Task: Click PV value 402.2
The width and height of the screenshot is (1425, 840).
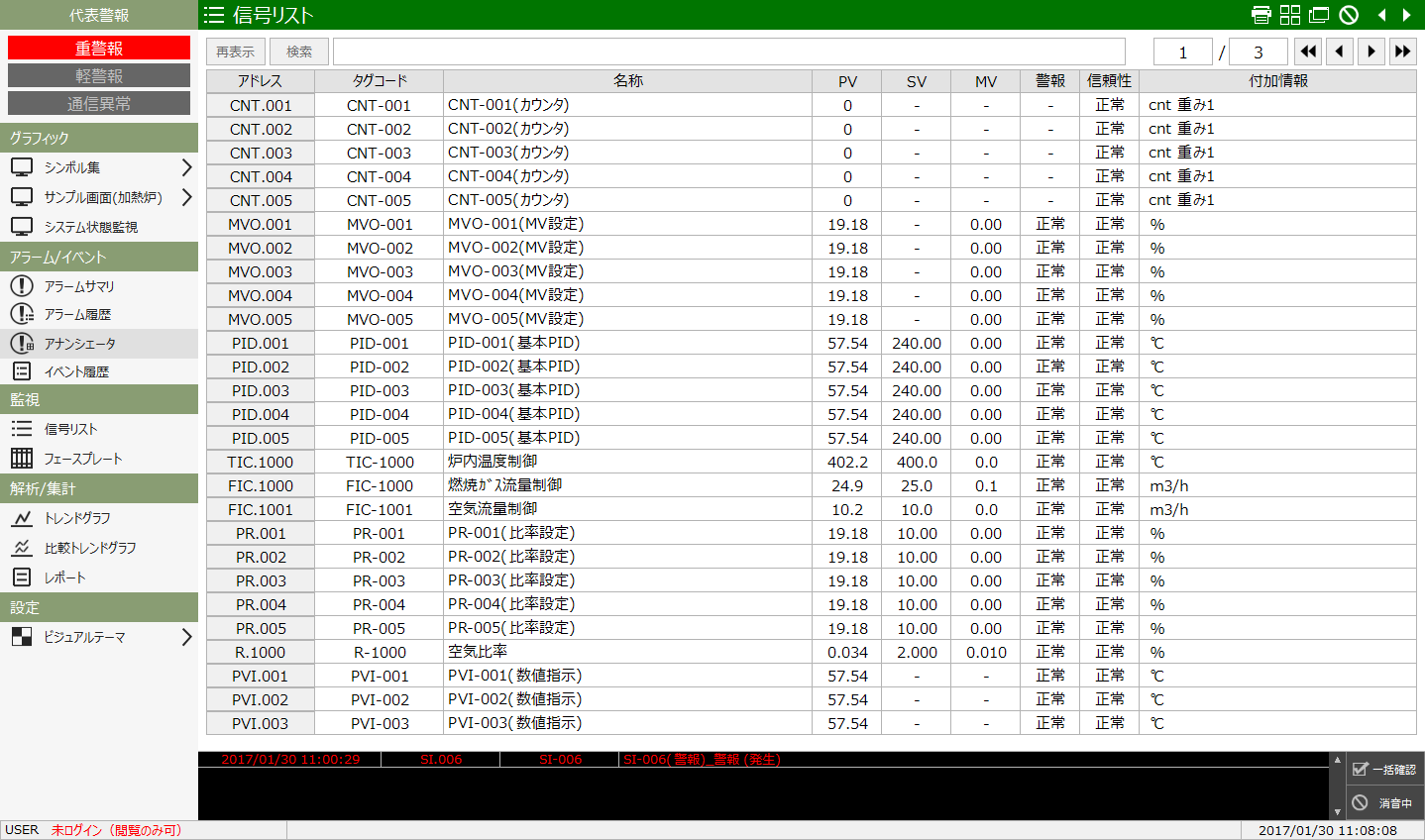Action: coord(847,462)
